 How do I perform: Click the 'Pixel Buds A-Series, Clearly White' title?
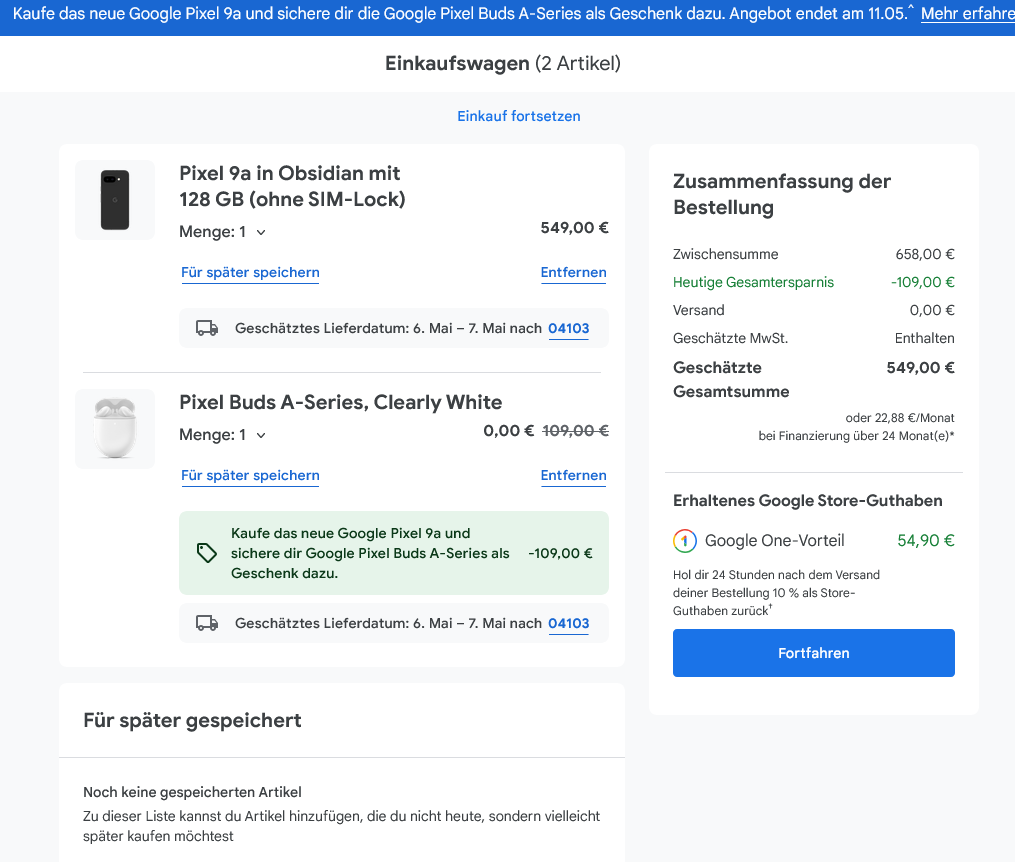pyautogui.click(x=340, y=402)
